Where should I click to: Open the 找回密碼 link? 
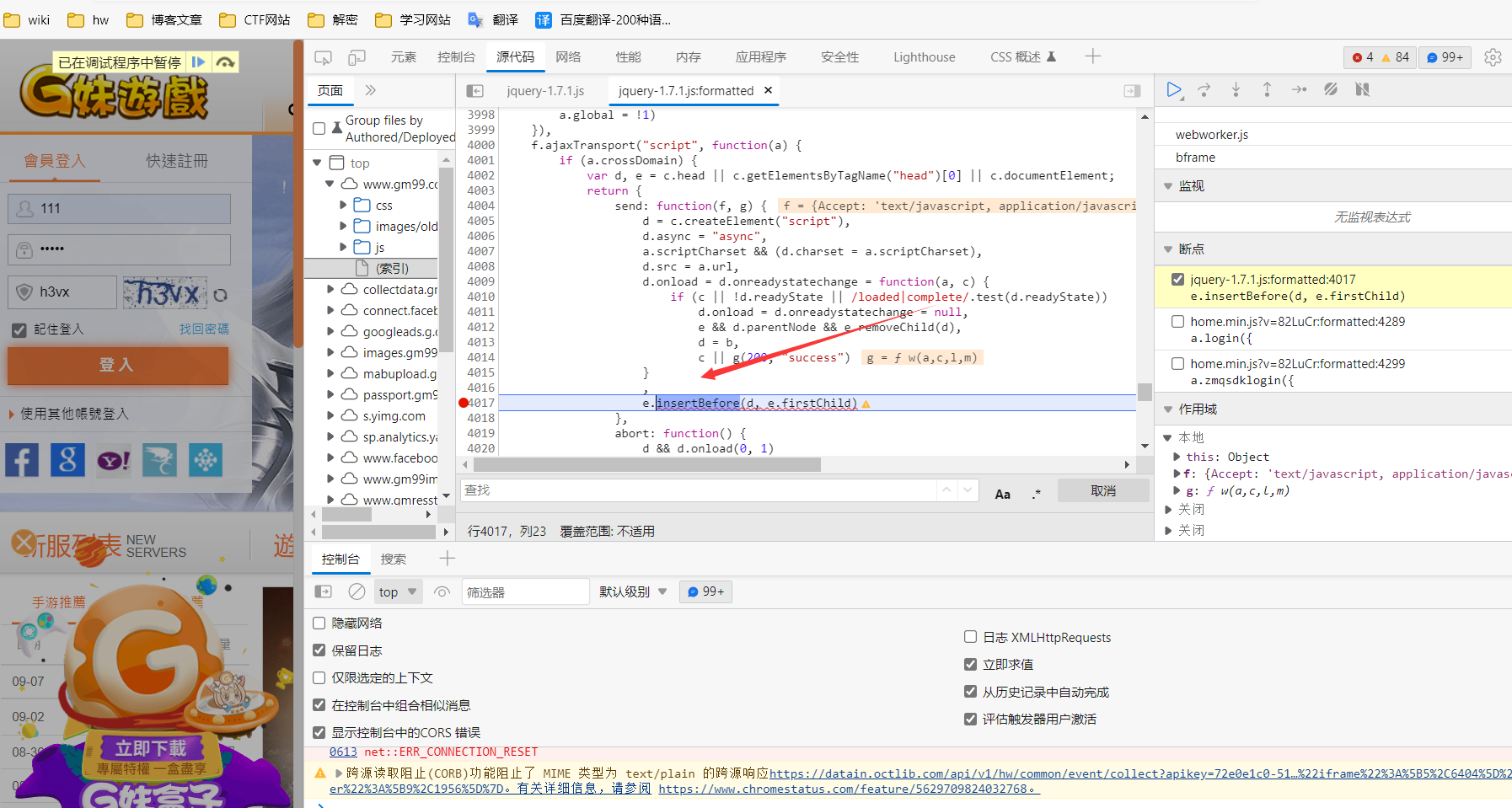click(204, 329)
